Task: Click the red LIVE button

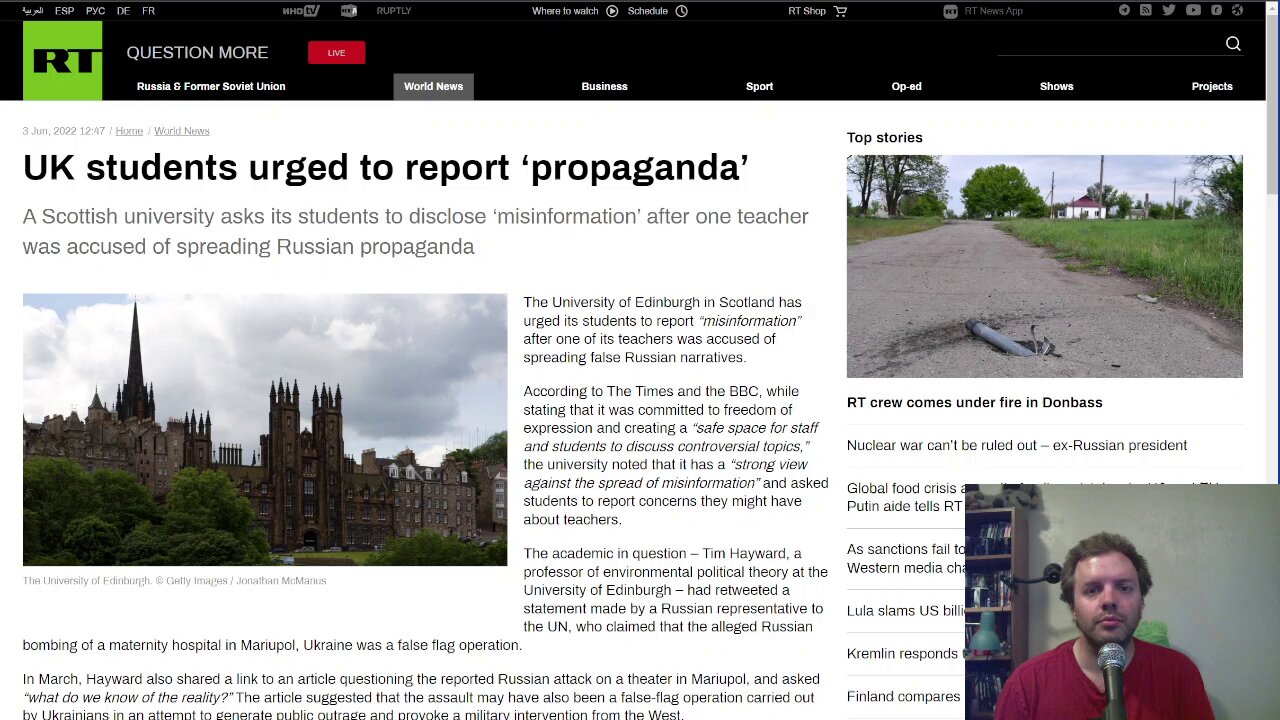Action: tap(336, 53)
